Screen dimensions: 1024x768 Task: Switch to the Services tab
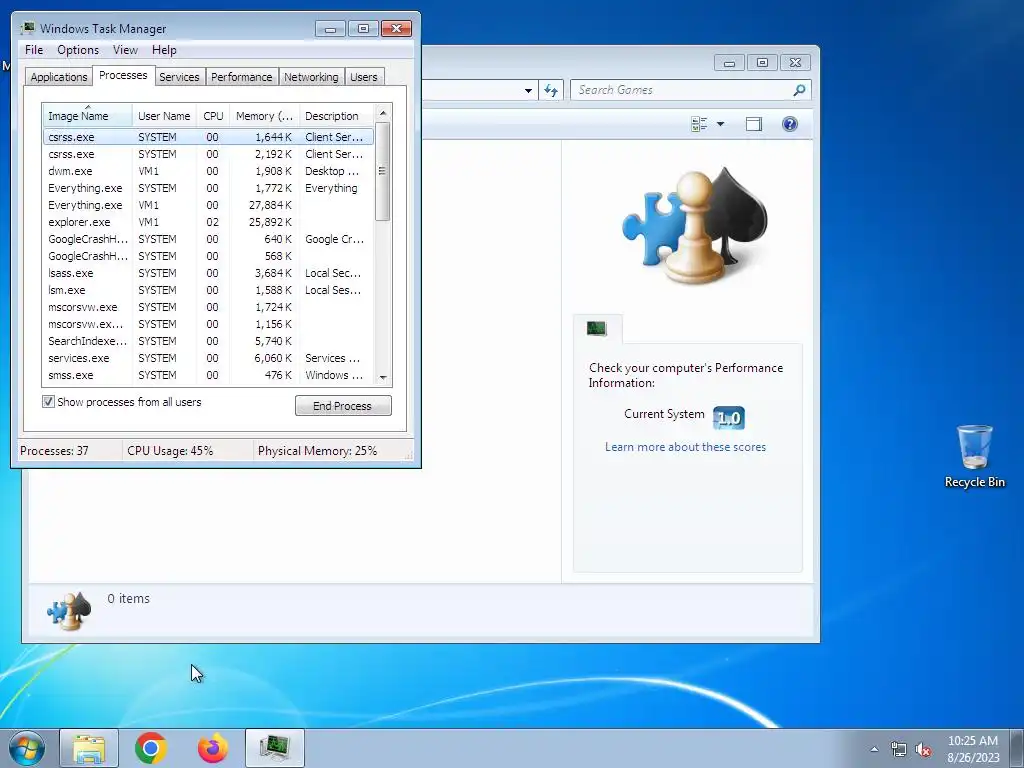coord(179,77)
